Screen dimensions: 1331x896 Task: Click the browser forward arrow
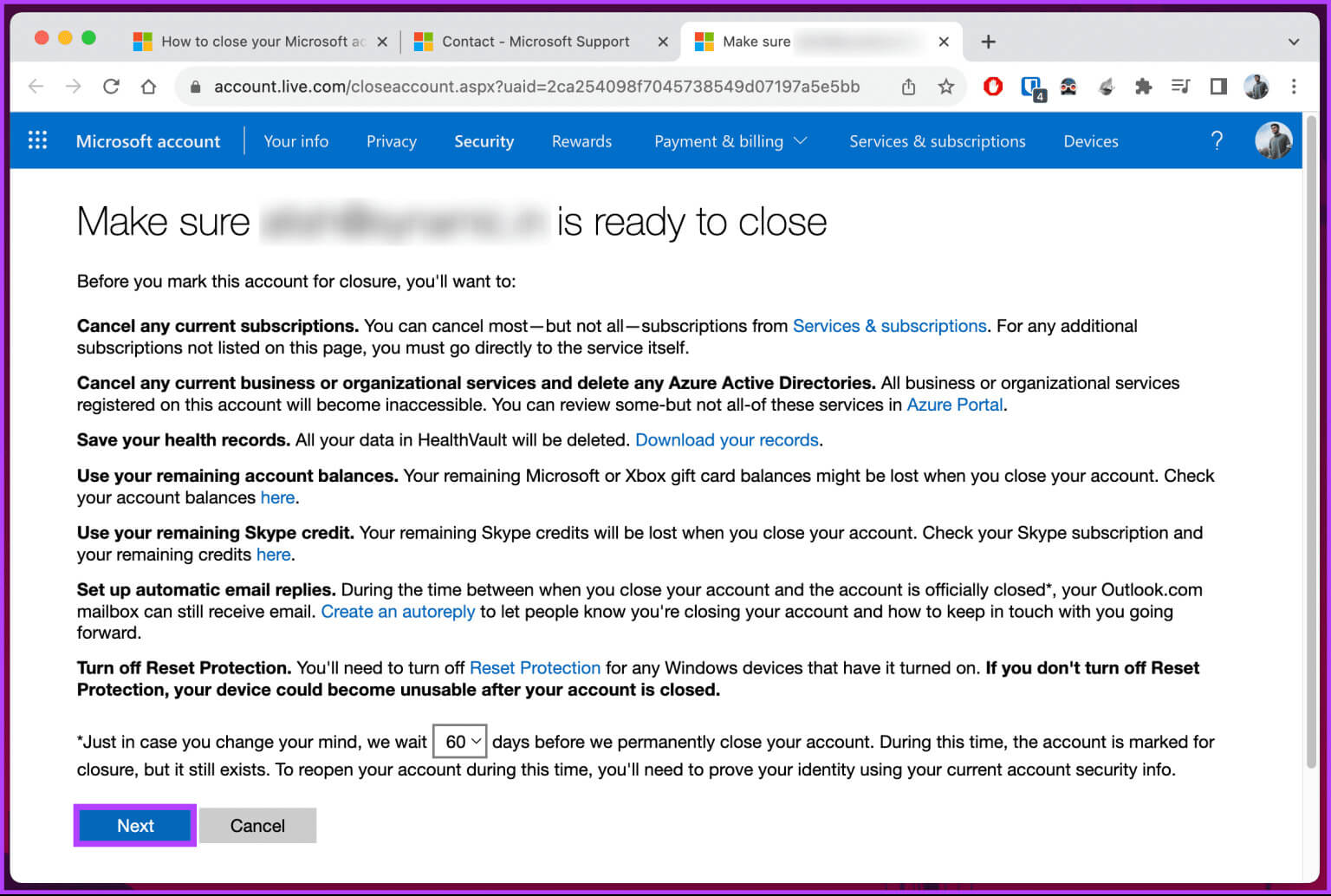tap(74, 87)
